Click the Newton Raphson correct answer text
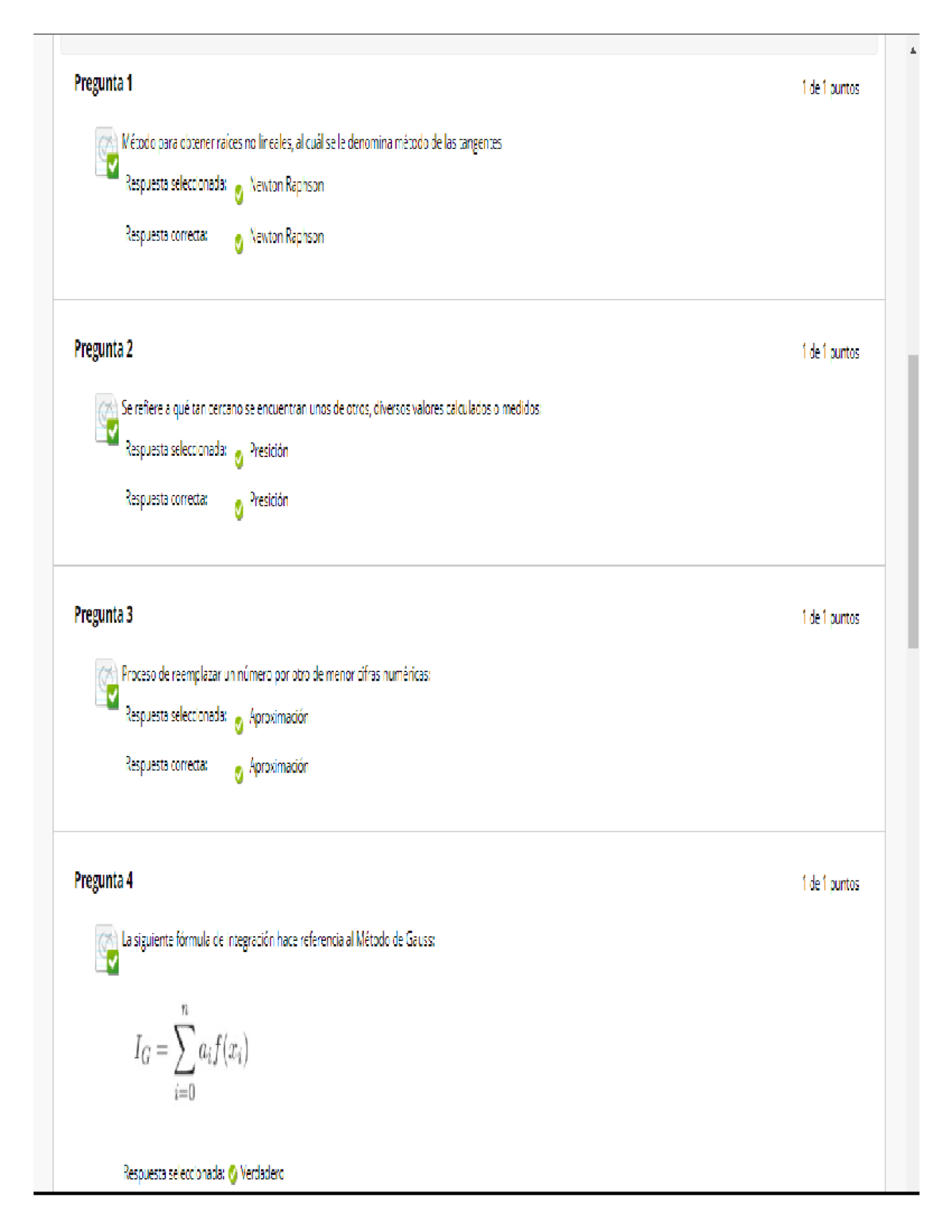Viewport: 952px width, 1232px height. coord(286,236)
